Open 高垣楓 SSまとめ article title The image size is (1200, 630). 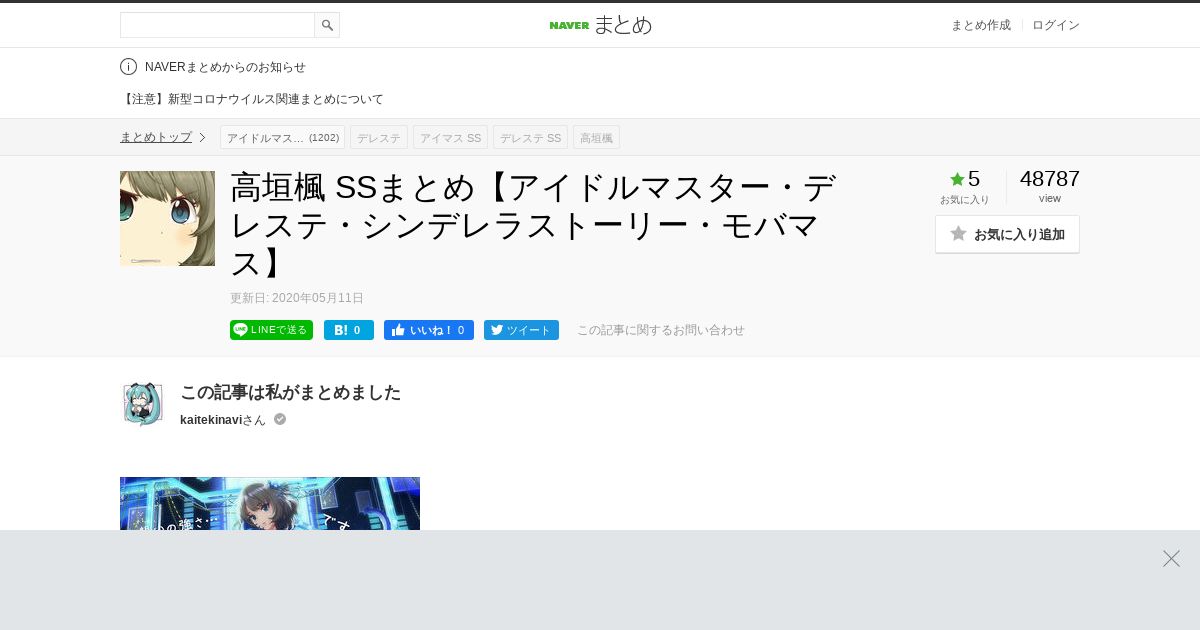click(x=533, y=224)
